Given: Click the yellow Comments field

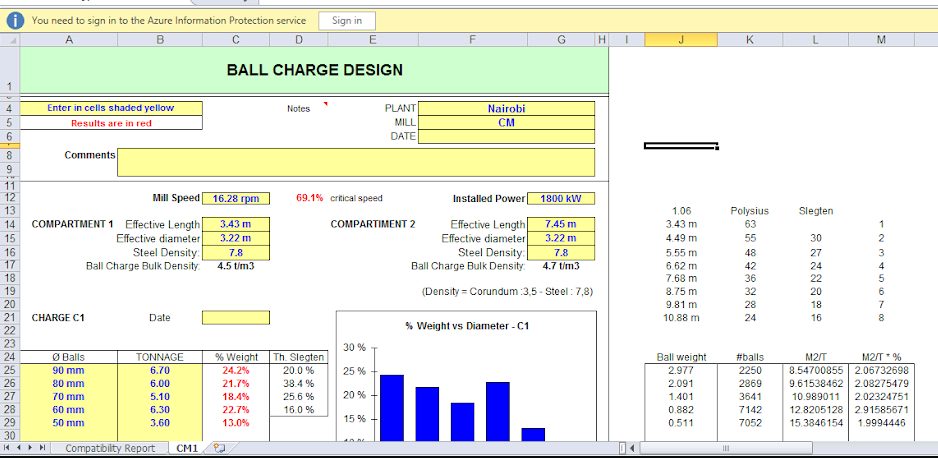Looking at the screenshot, I should [356, 162].
